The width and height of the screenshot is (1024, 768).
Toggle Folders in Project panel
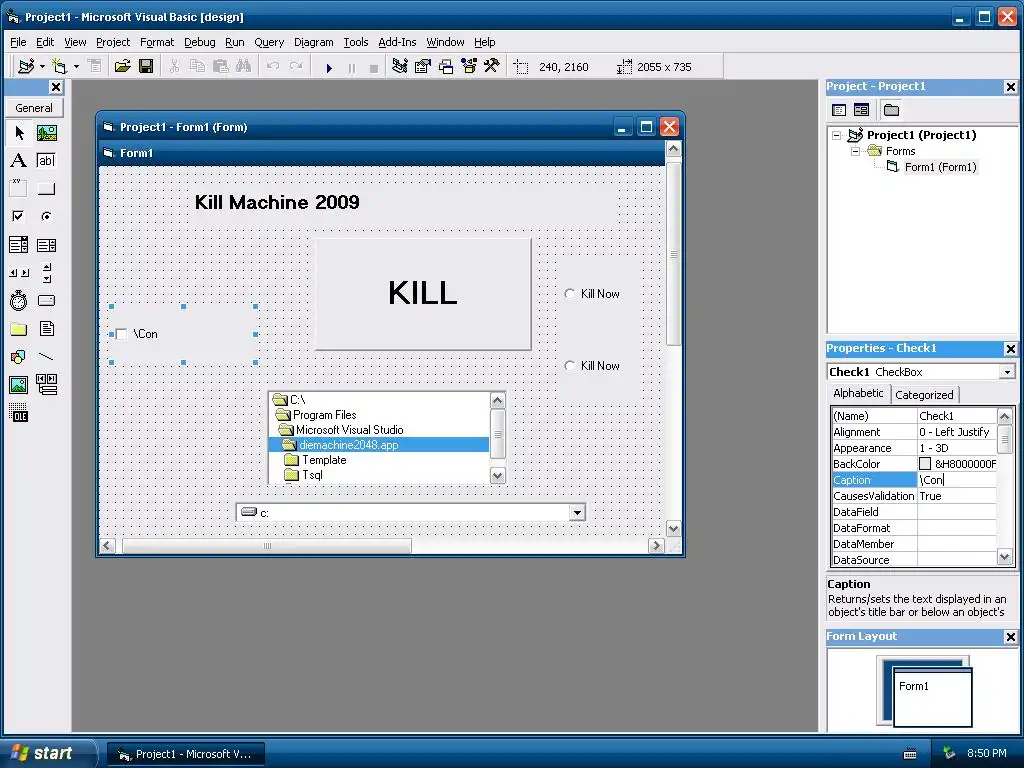[x=891, y=110]
